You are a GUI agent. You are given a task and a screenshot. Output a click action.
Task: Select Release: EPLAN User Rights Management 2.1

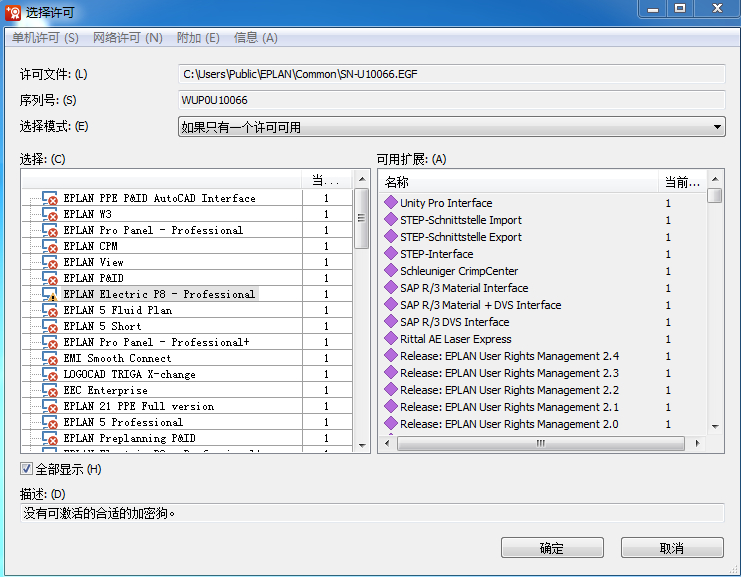[x=509, y=407]
